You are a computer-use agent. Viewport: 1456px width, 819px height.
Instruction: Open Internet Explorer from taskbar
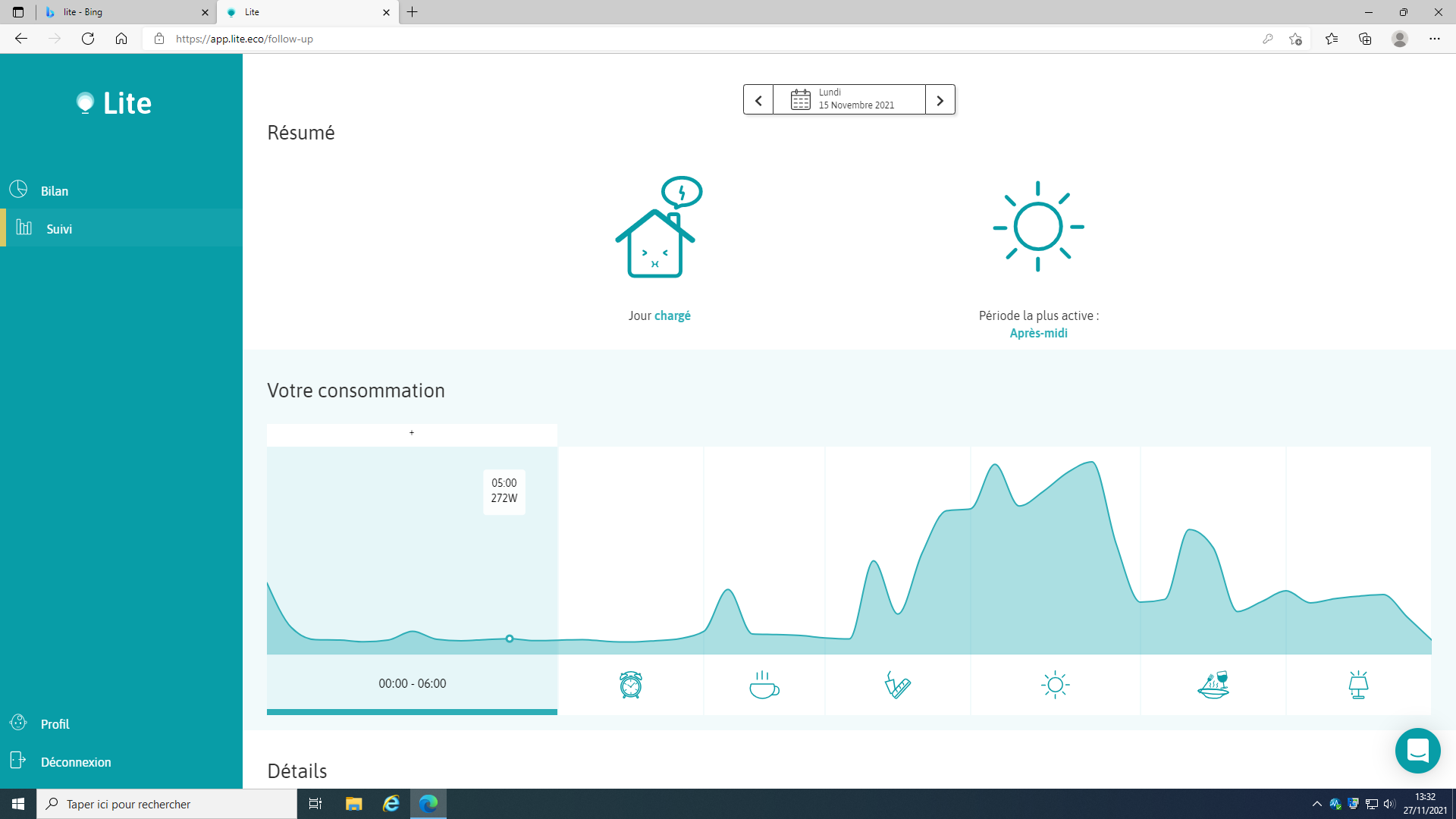click(391, 804)
